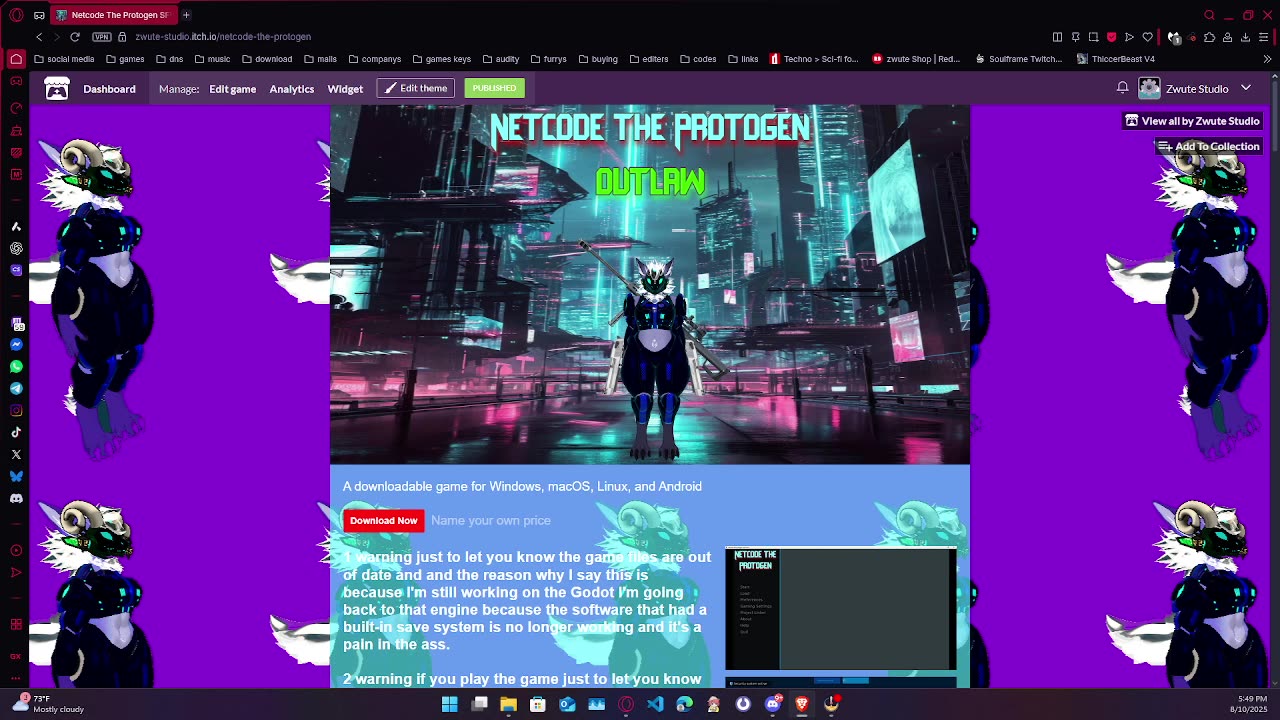
Task: Open the Opera main menu logo
Action: coord(16,15)
